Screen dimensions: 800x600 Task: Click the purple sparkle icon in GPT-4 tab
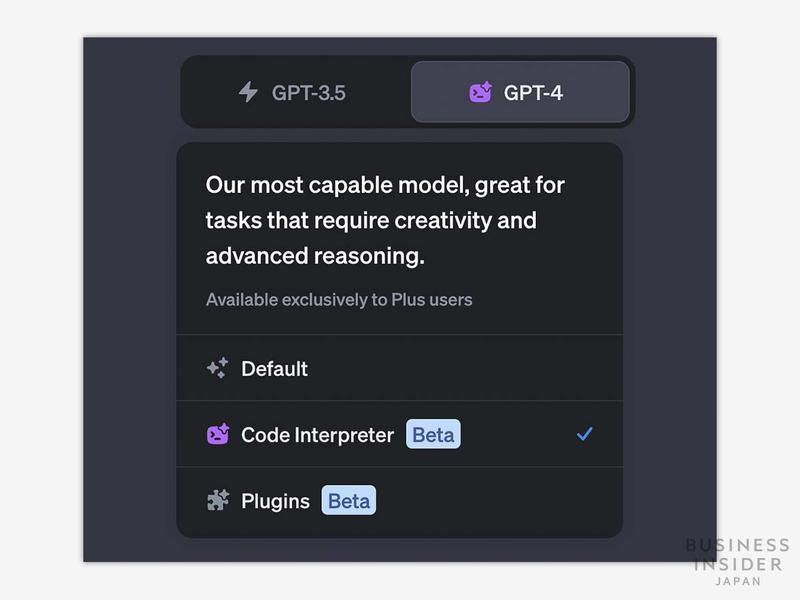click(481, 93)
